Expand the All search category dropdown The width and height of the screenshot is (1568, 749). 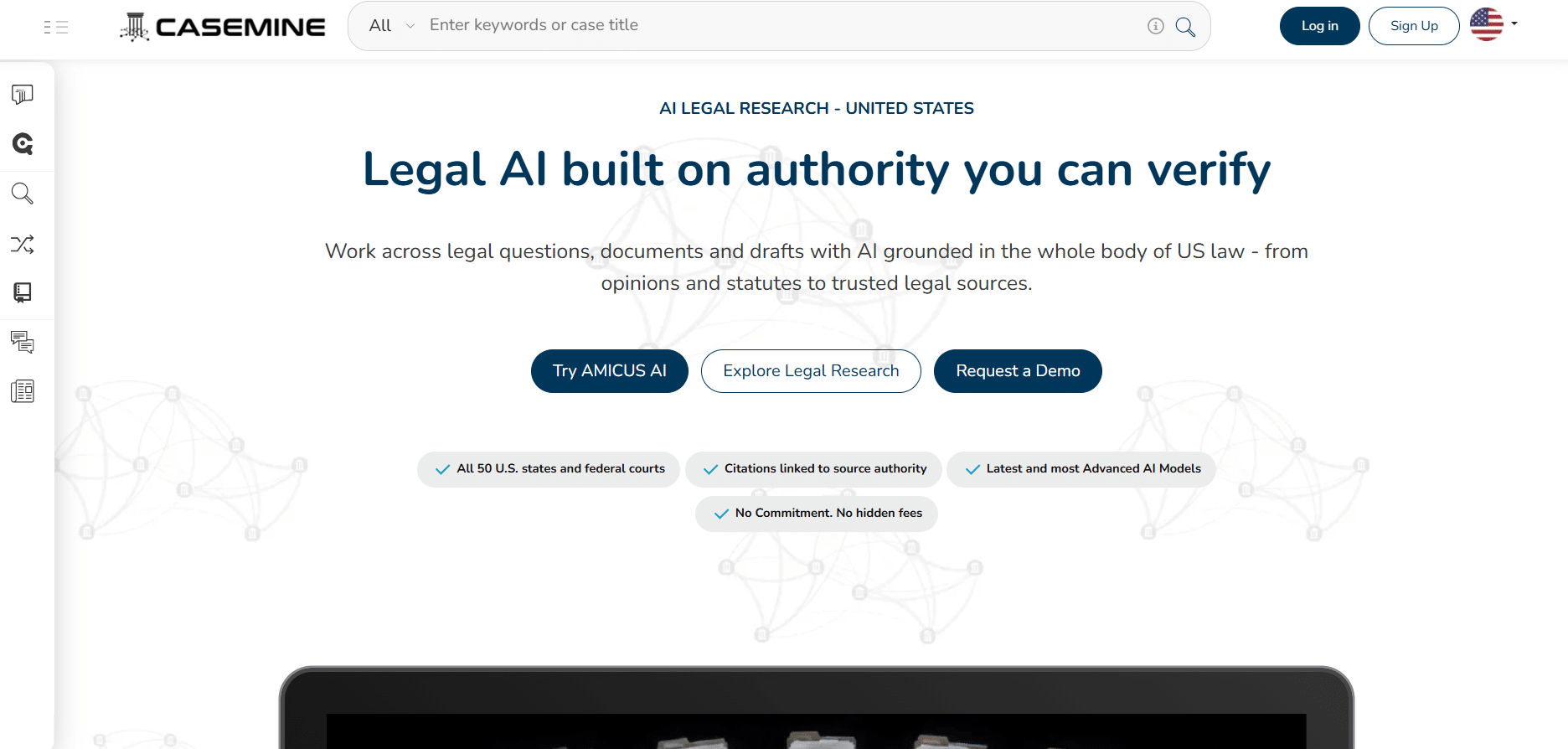point(392,26)
